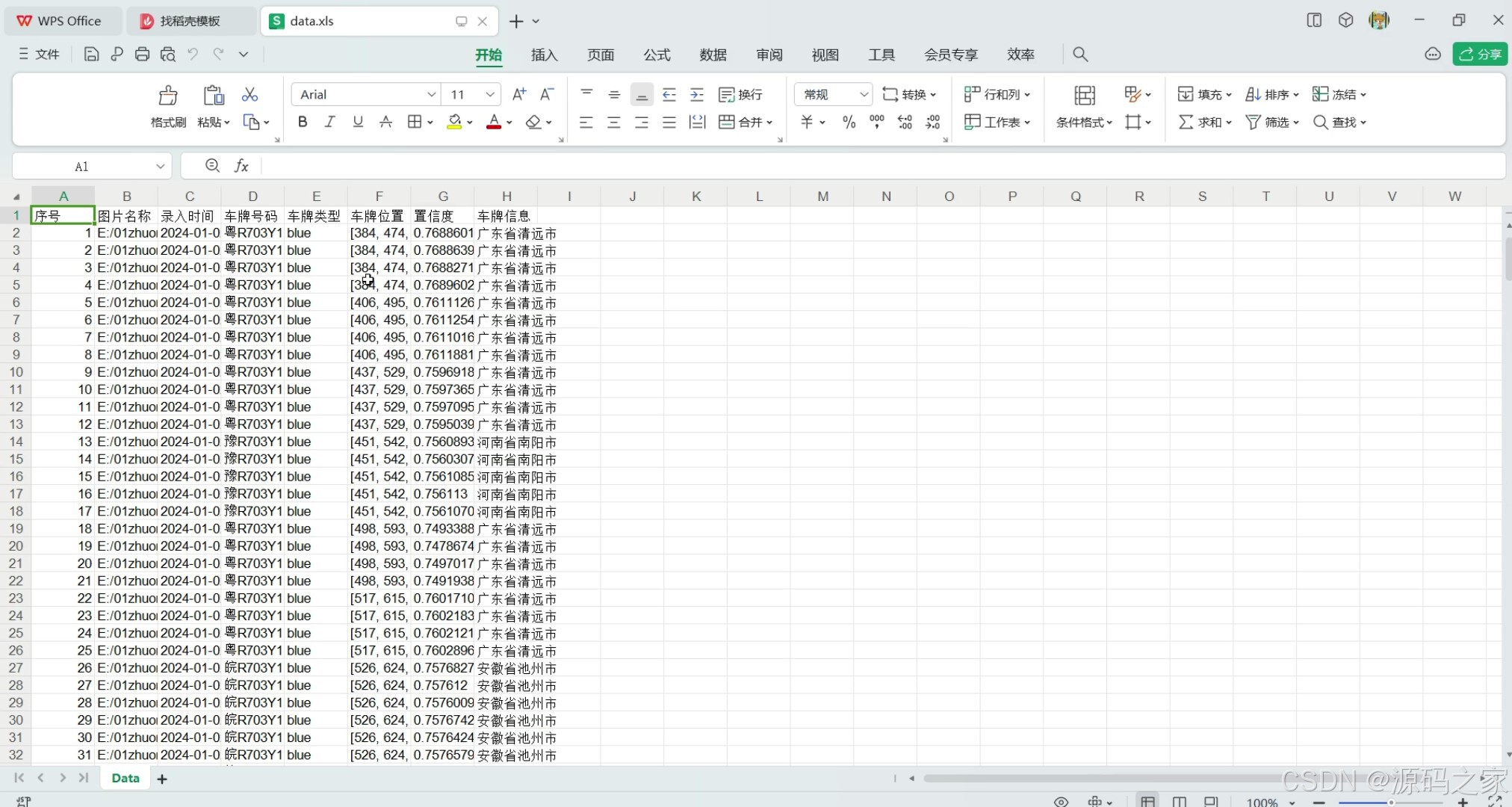The image size is (1512, 807).
Task: Open the 文件 file menu
Action: pyautogui.click(x=39, y=54)
